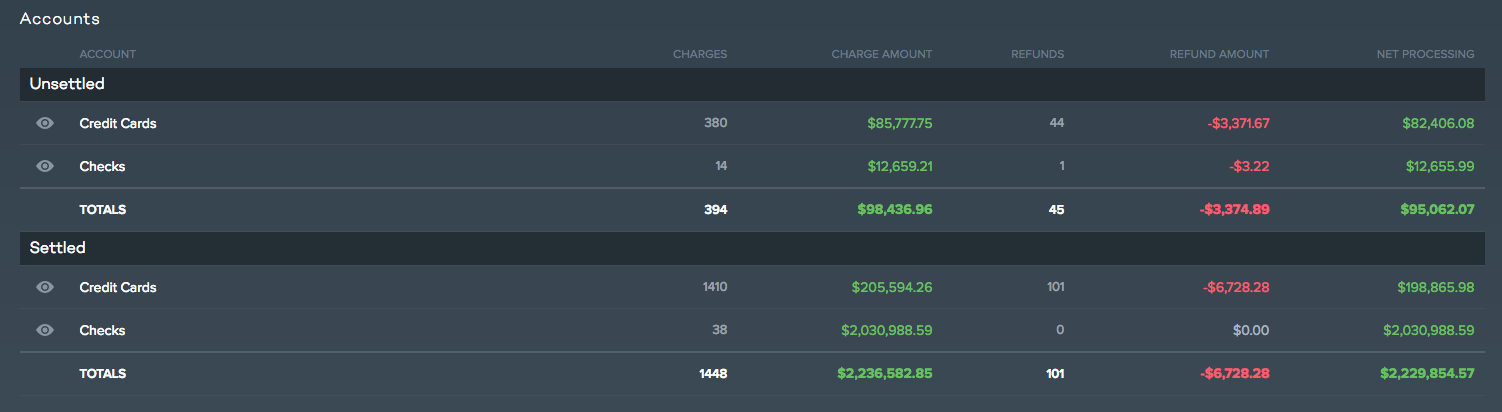Open Settled Credit Cards account

pyautogui.click(x=118, y=287)
